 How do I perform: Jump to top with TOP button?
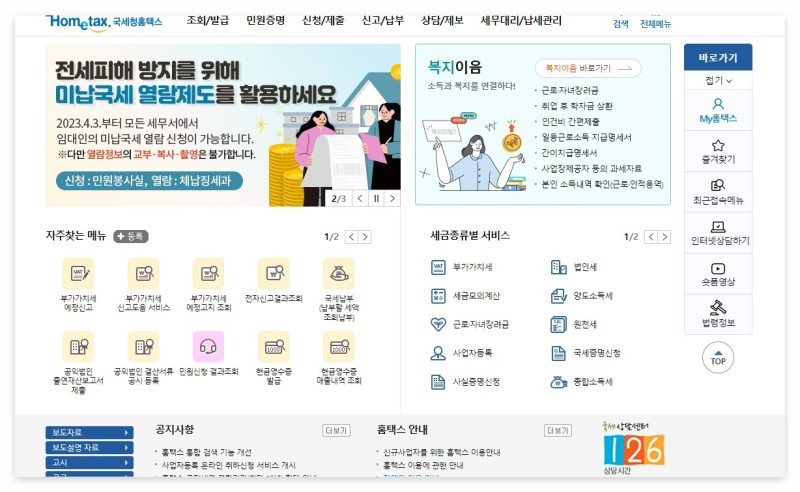tap(718, 358)
